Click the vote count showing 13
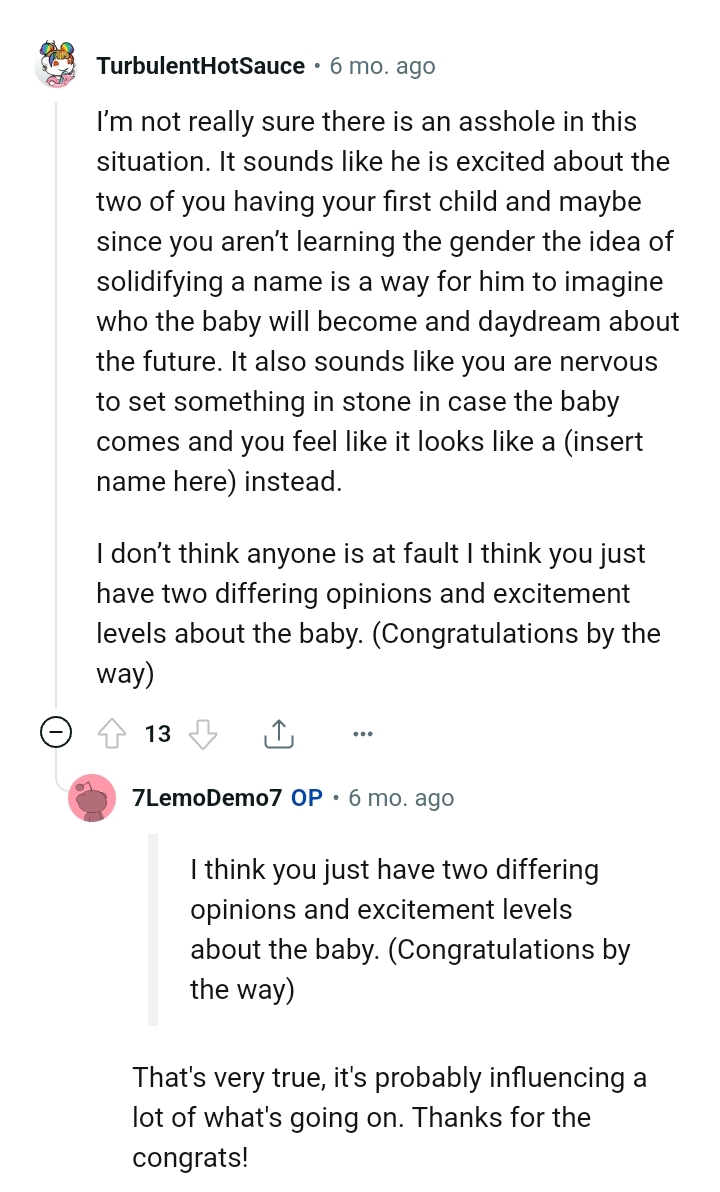The width and height of the screenshot is (720, 1192). tap(157, 733)
